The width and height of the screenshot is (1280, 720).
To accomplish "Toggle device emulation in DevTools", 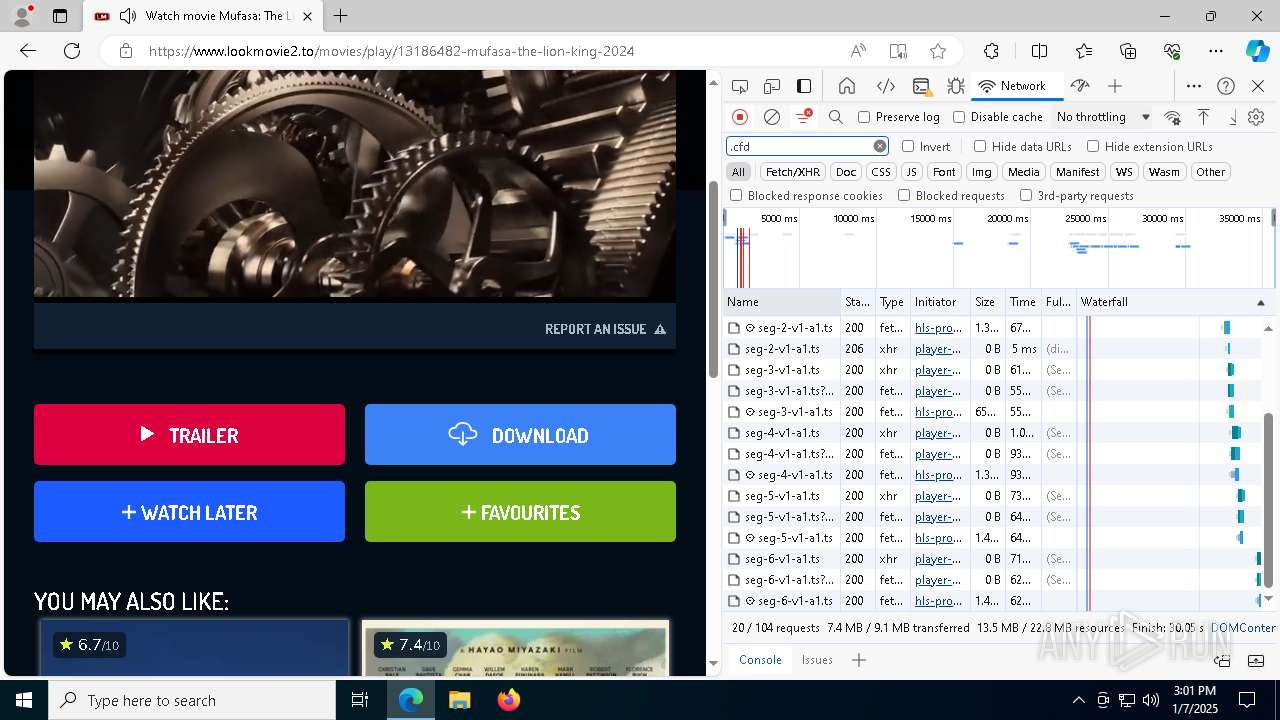I will coord(772,86).
